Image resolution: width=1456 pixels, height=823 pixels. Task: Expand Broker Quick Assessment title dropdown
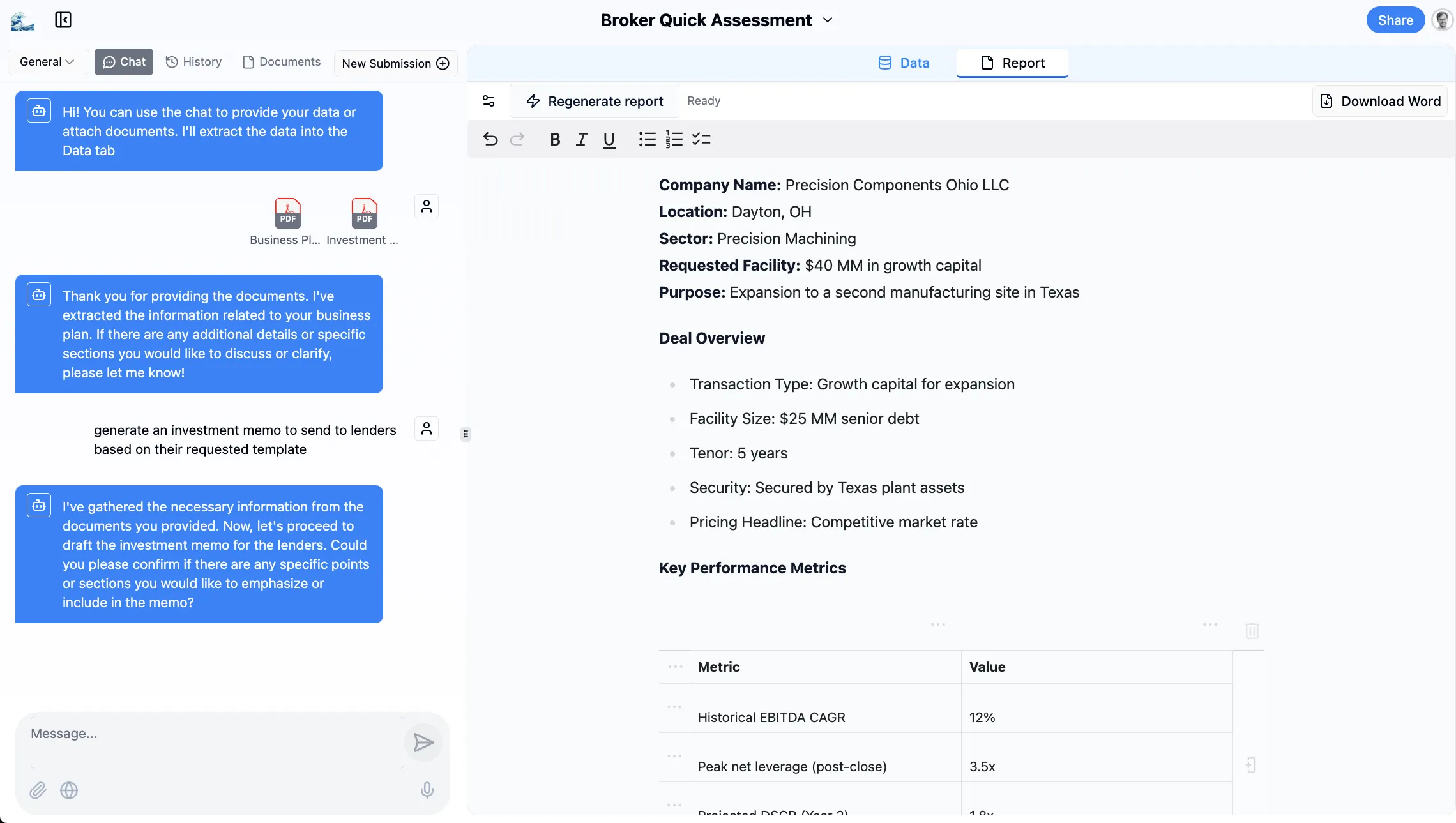[828, 20]
